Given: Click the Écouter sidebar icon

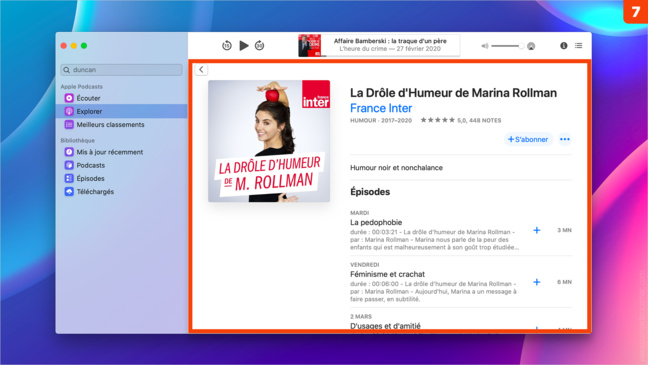Looking at the screenshot, I should (69, 98).
